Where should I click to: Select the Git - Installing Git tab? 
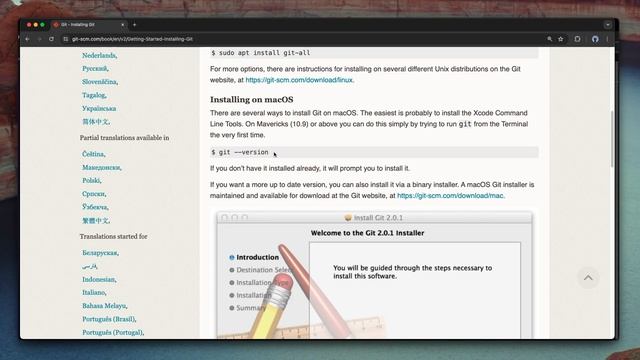click(89, 25)
